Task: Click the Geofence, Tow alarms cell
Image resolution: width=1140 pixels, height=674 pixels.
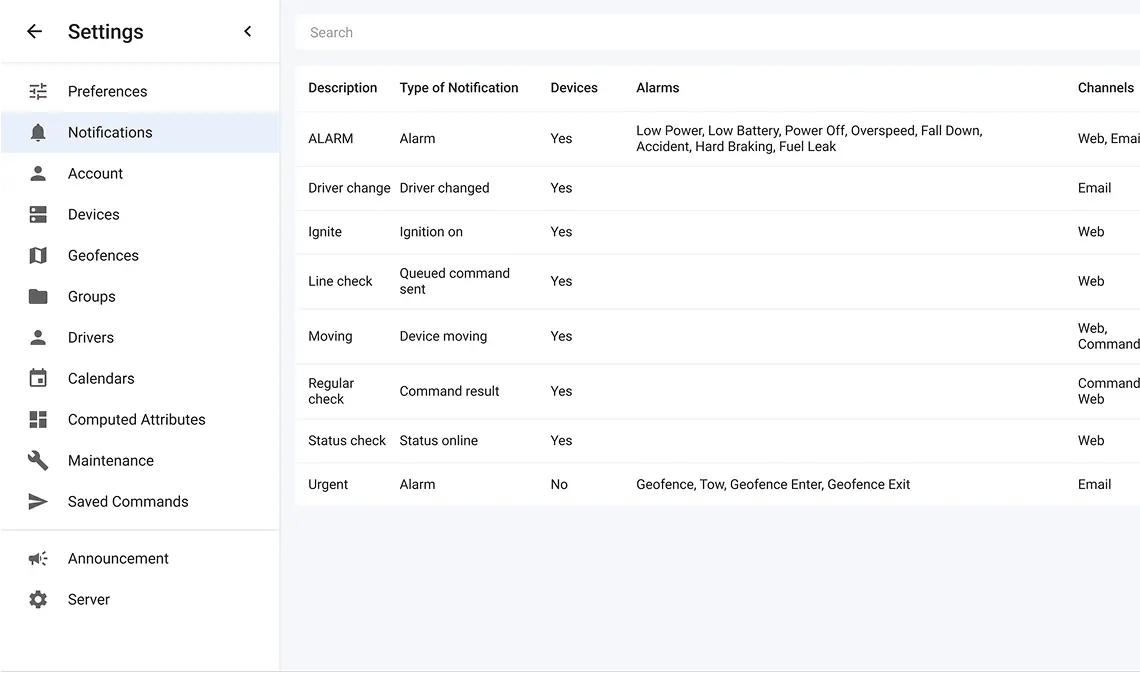Action: point(773,484)
